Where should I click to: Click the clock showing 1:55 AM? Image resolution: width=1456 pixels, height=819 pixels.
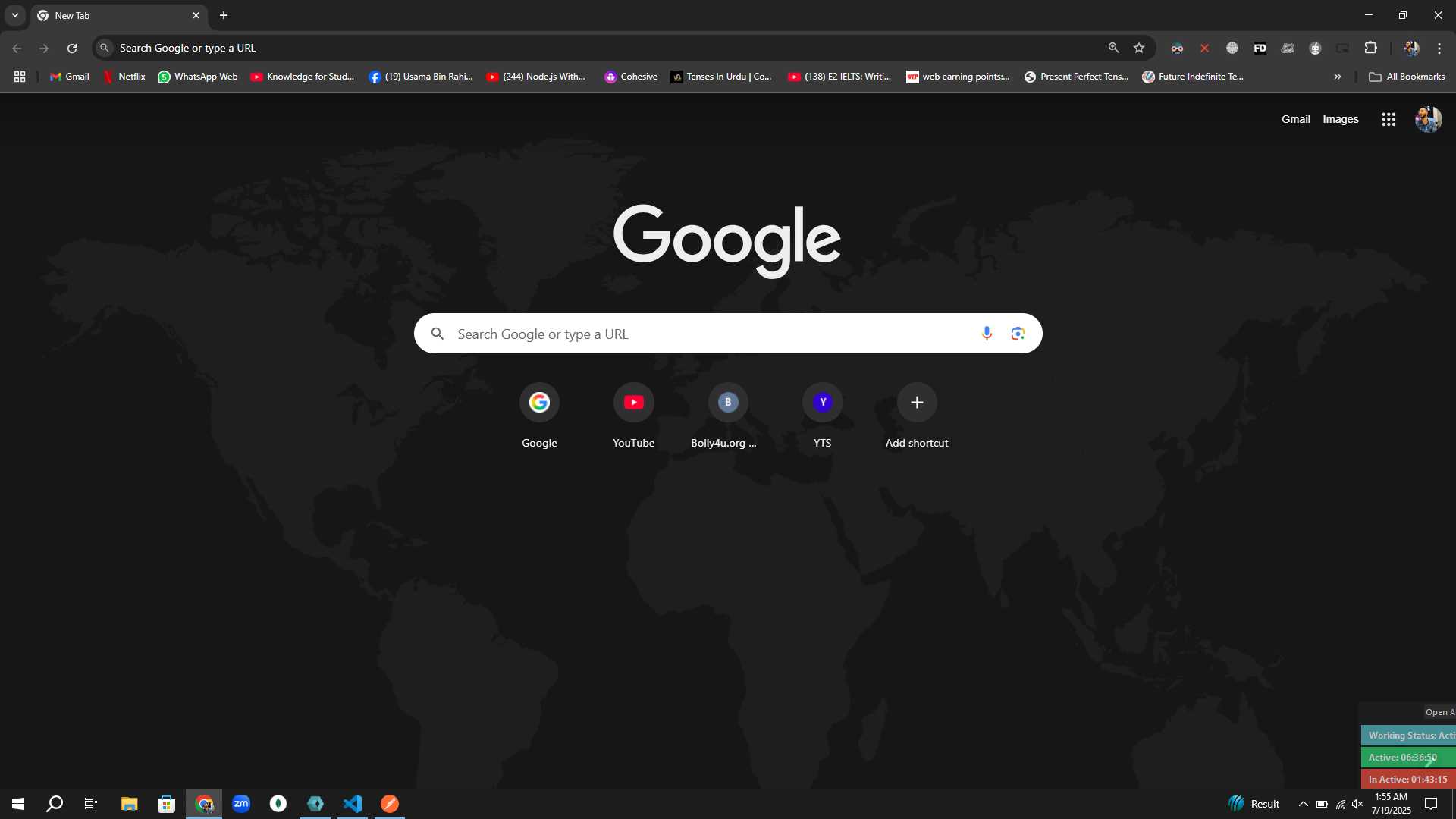[1392, 804]
